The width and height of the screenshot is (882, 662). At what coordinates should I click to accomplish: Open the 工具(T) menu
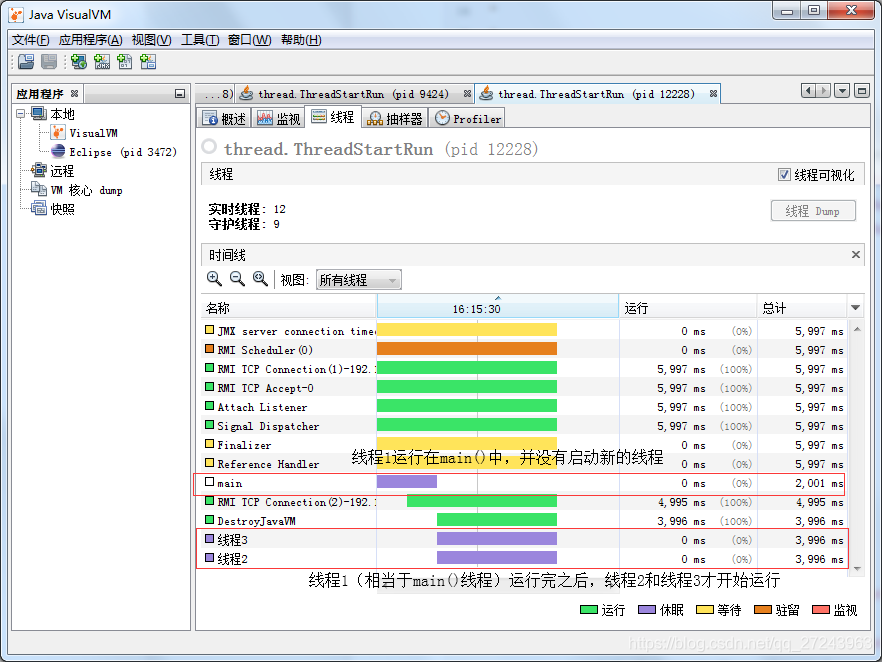click(200, 40)
